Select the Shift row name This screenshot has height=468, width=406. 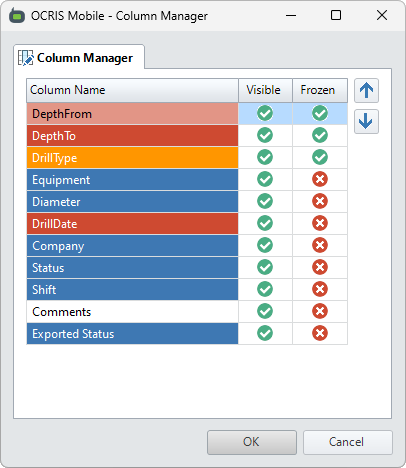(x=132, y=290)
